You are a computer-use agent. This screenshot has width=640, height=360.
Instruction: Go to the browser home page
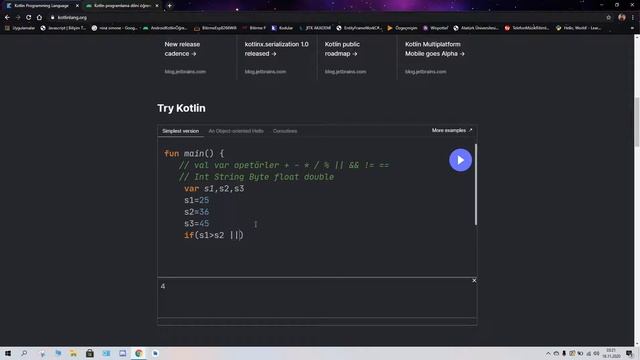click(39, 18)
